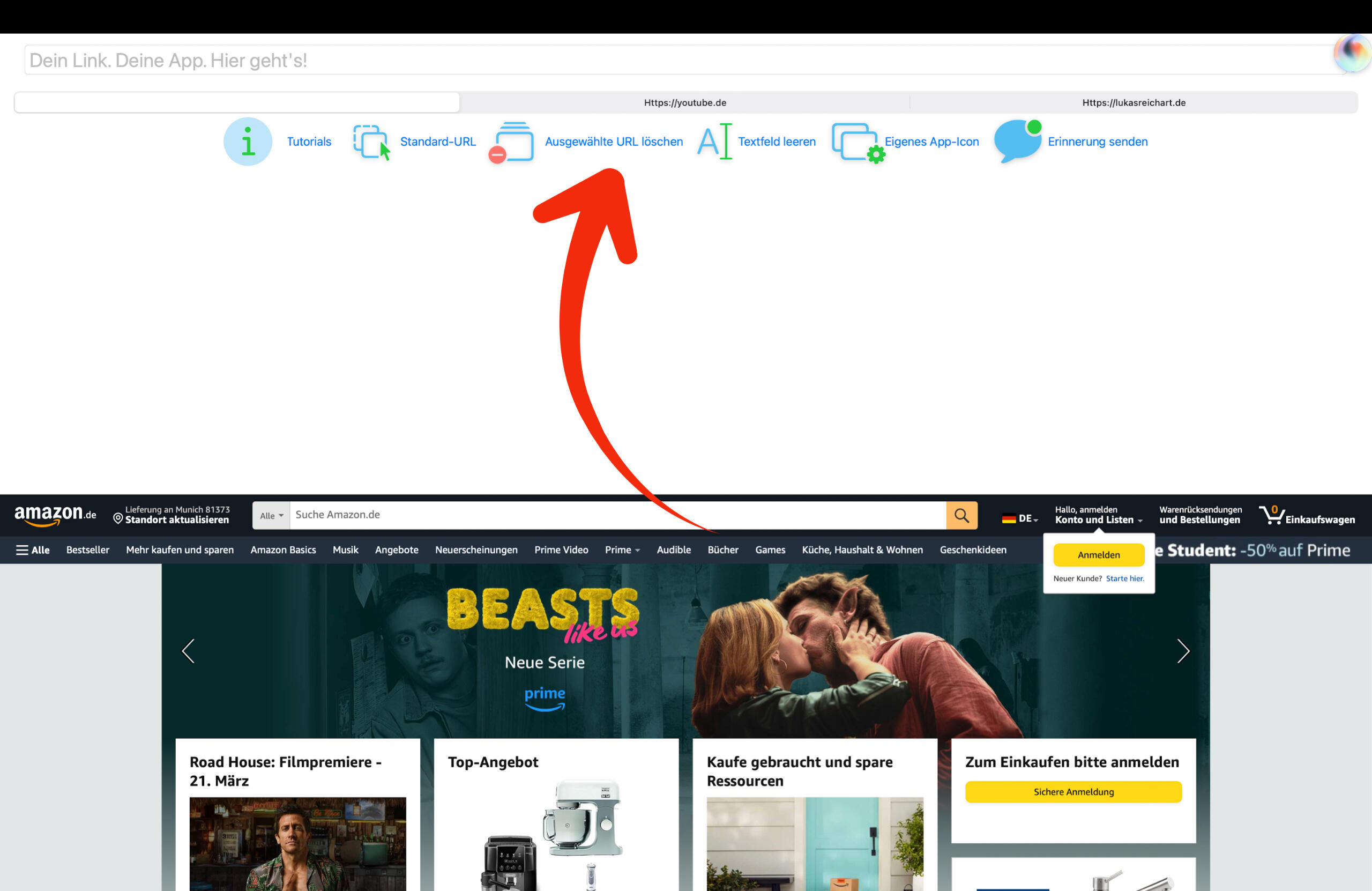The image size is (1372, 891).
Task: Advance banner with right carousel arrow
Action: [x=1182, y=651]
